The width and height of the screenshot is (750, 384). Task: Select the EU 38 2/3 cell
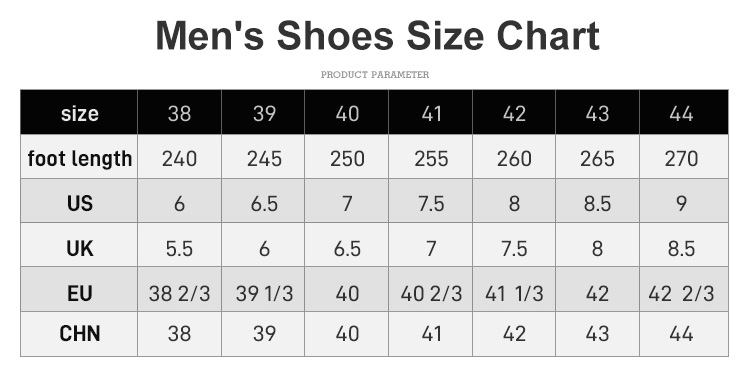coord(179,289)
